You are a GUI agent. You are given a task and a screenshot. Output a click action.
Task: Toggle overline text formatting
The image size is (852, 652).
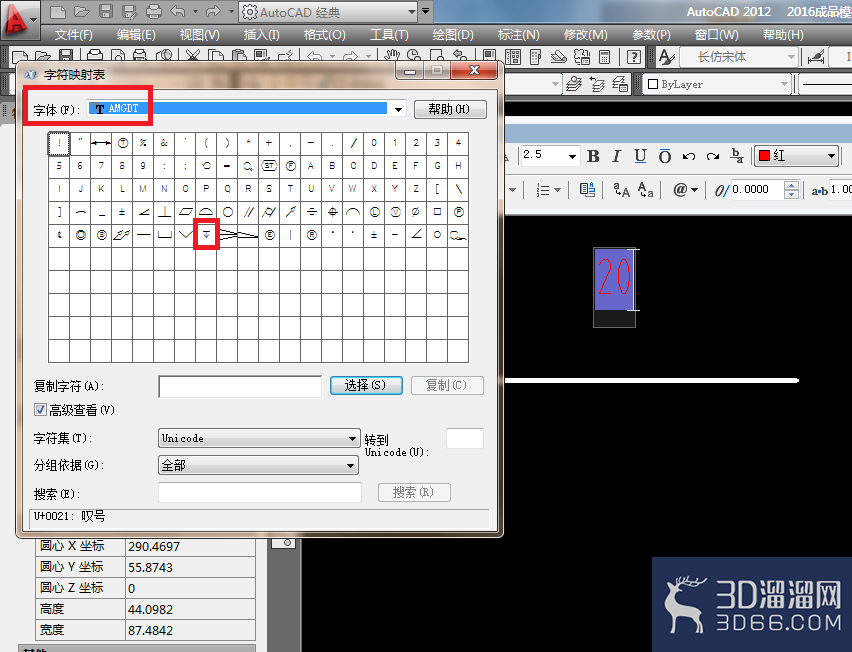665,156
